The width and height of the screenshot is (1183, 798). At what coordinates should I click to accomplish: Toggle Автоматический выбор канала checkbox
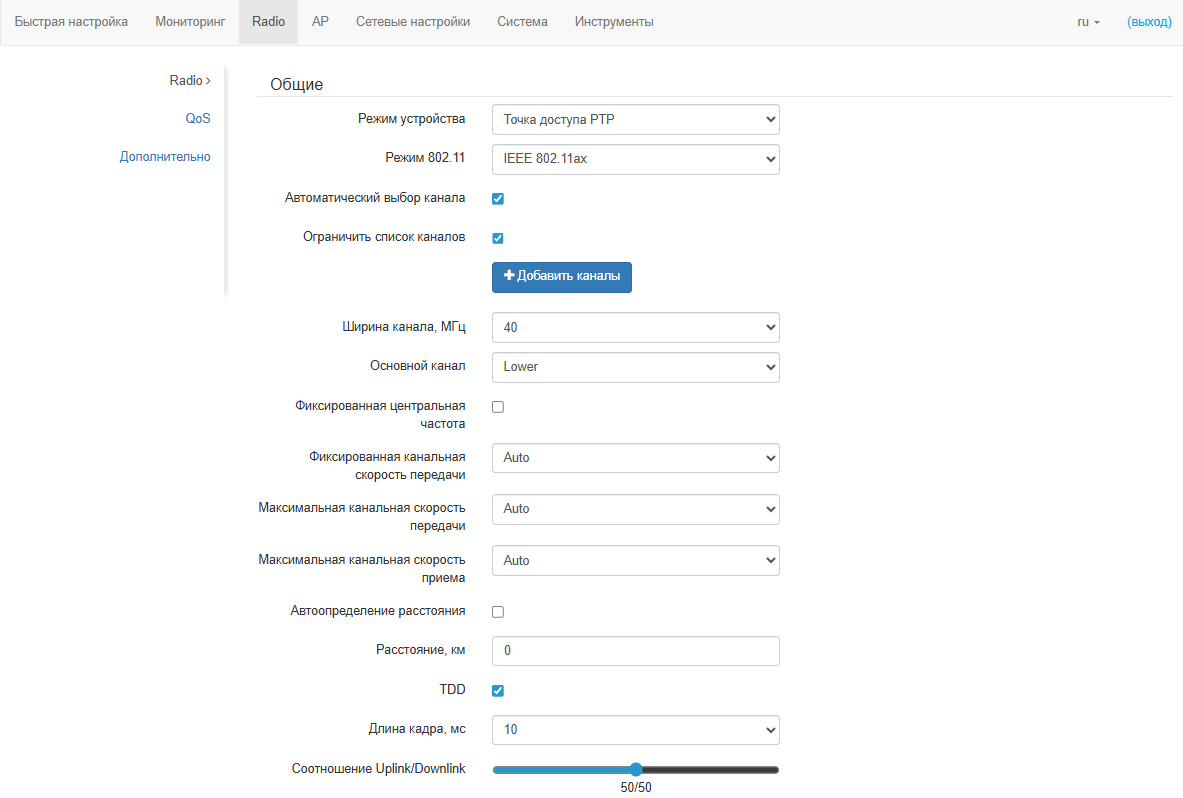[x=498, y=199]
